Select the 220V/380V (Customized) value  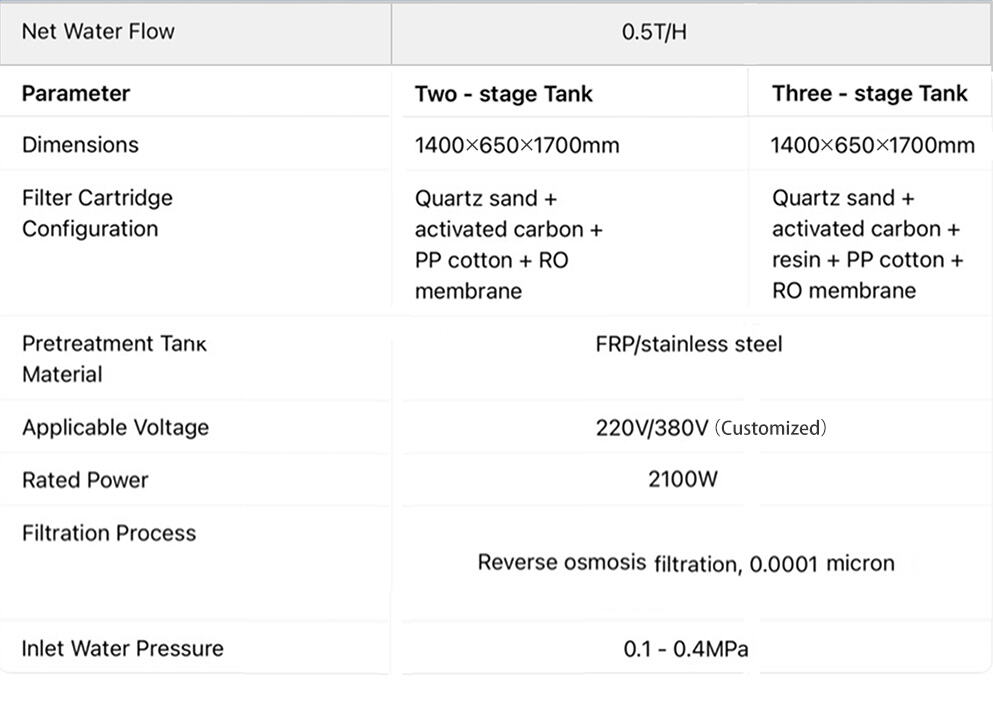coord(711,428)
